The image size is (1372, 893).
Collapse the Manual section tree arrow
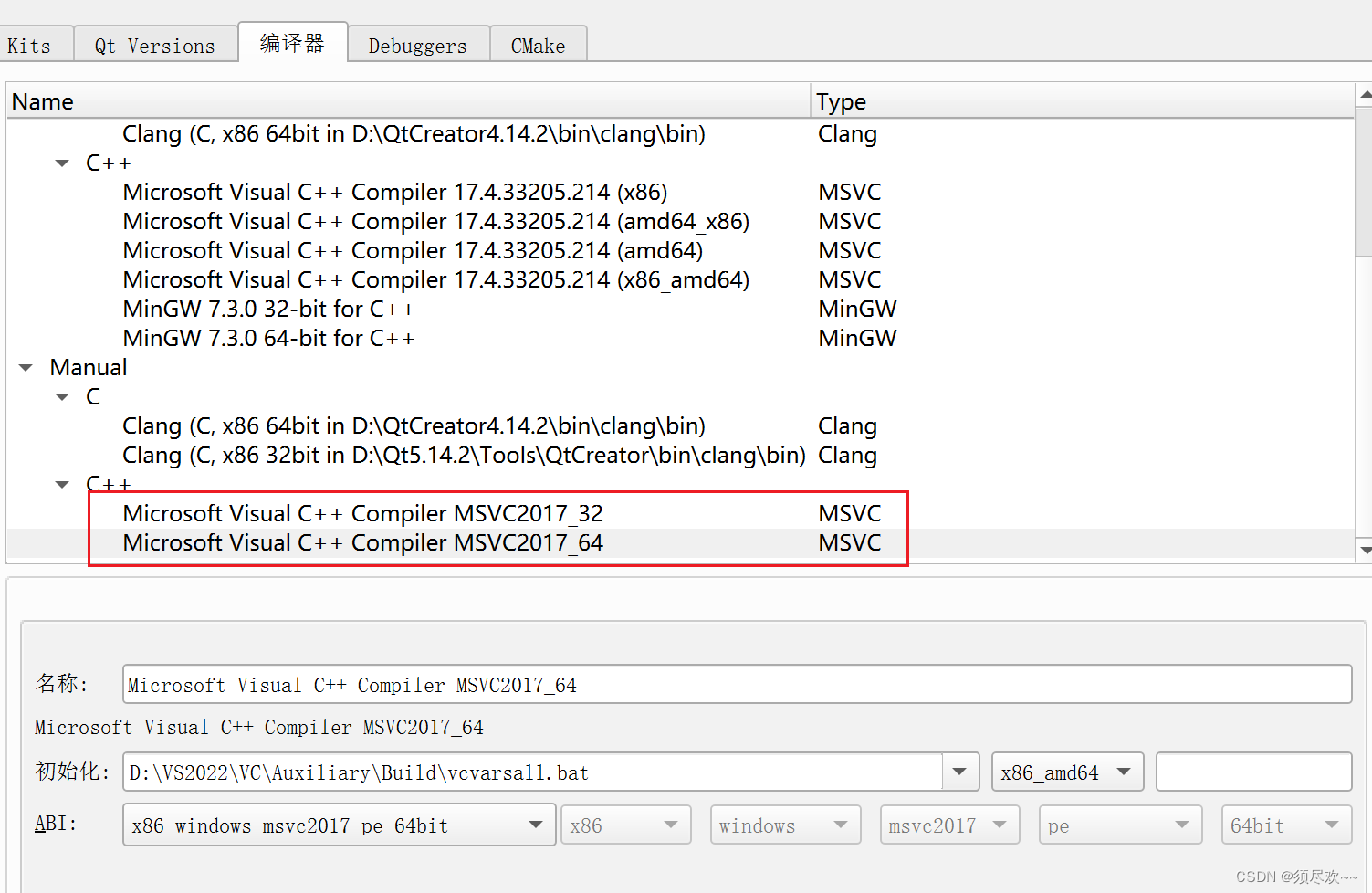click(x=26, y=368)
